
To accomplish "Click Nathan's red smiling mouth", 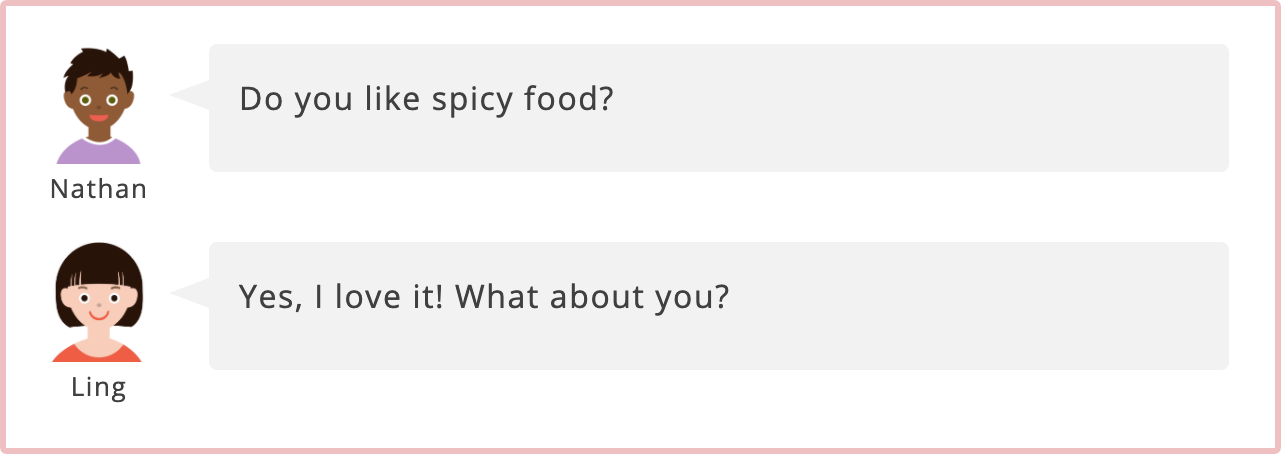I will point(98,118).
